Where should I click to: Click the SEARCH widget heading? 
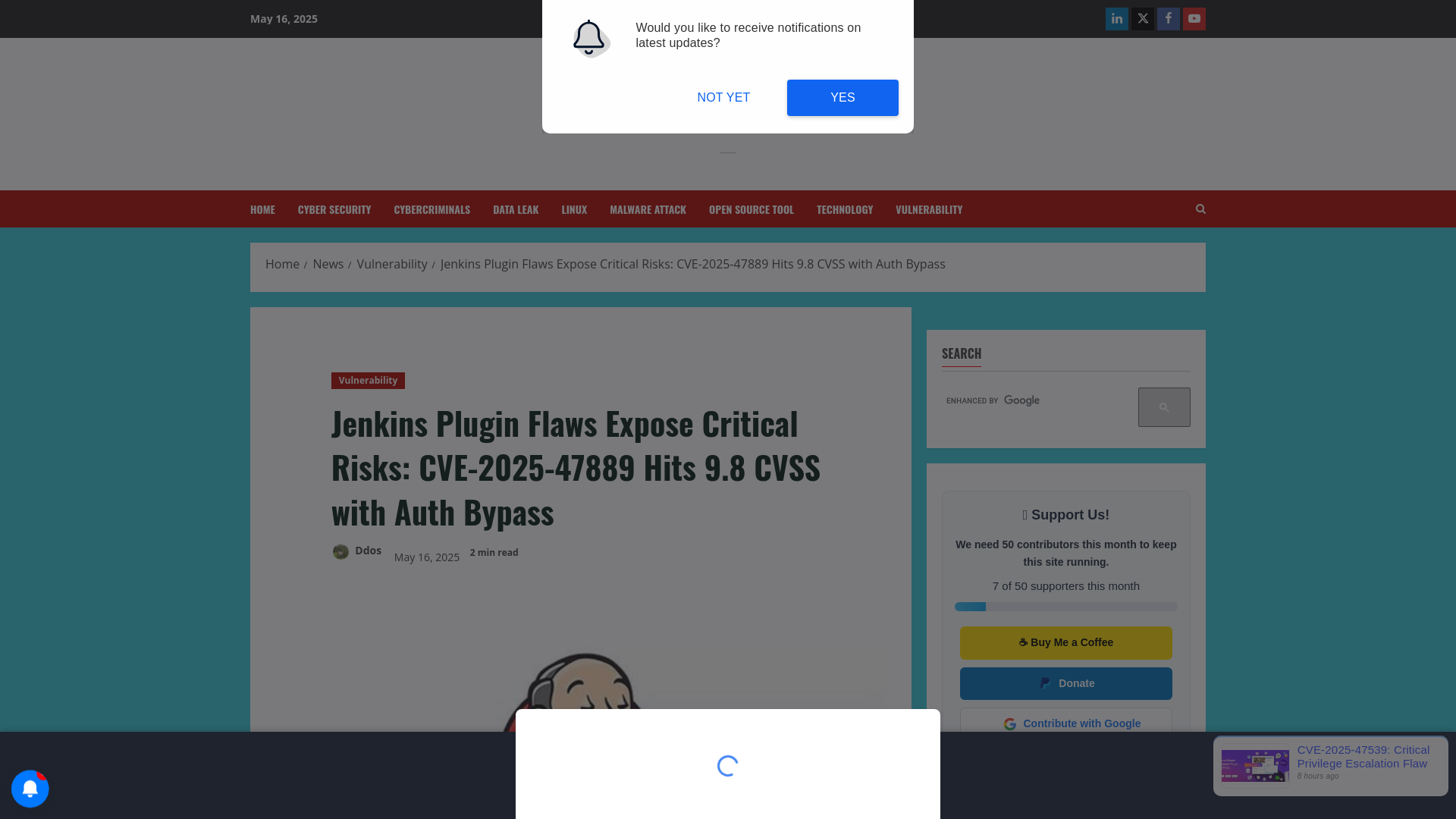(x=961, y=353)
